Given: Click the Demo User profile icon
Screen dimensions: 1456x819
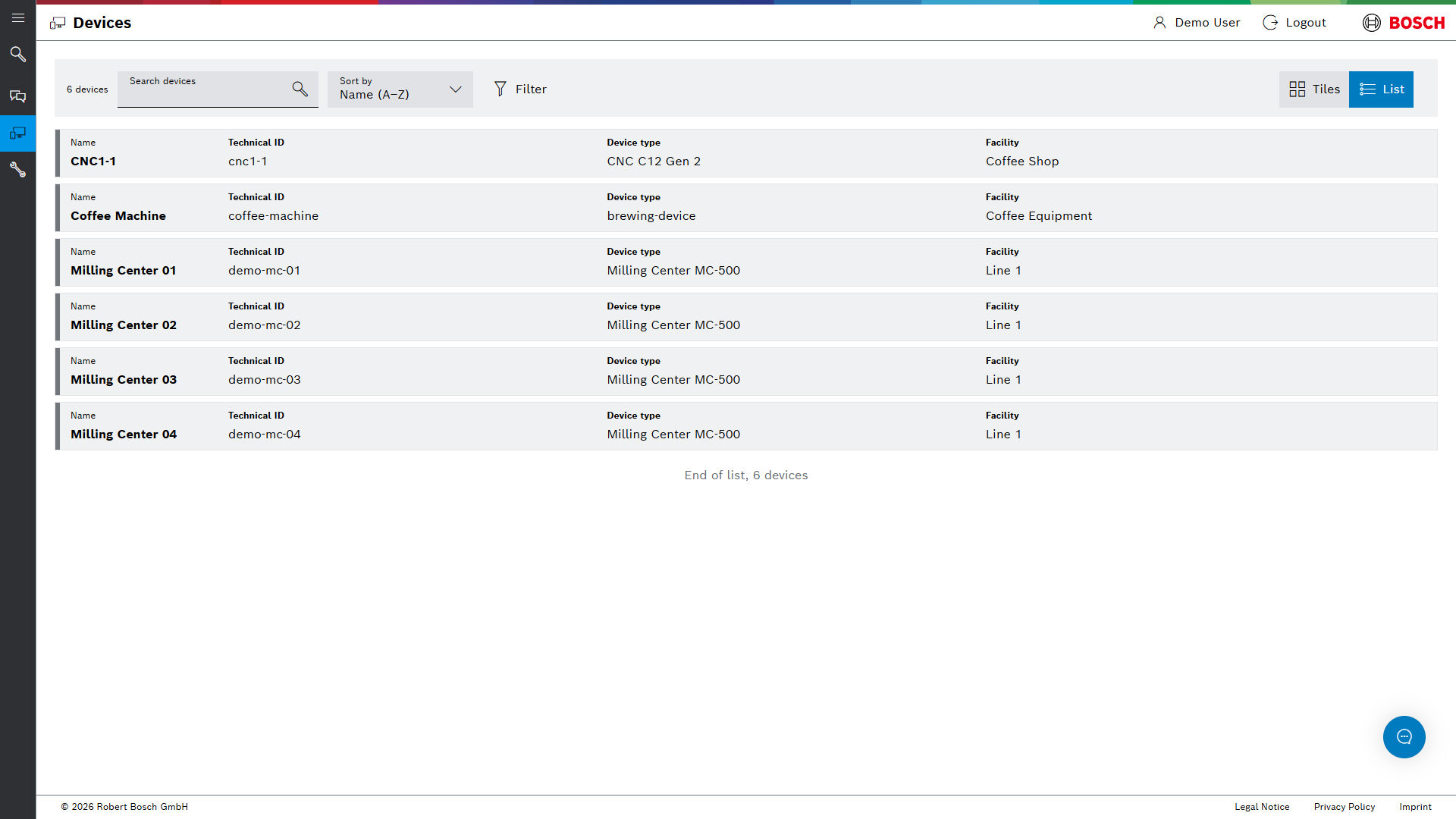Looking at the screenshot, I should [x=1159, y=23].
